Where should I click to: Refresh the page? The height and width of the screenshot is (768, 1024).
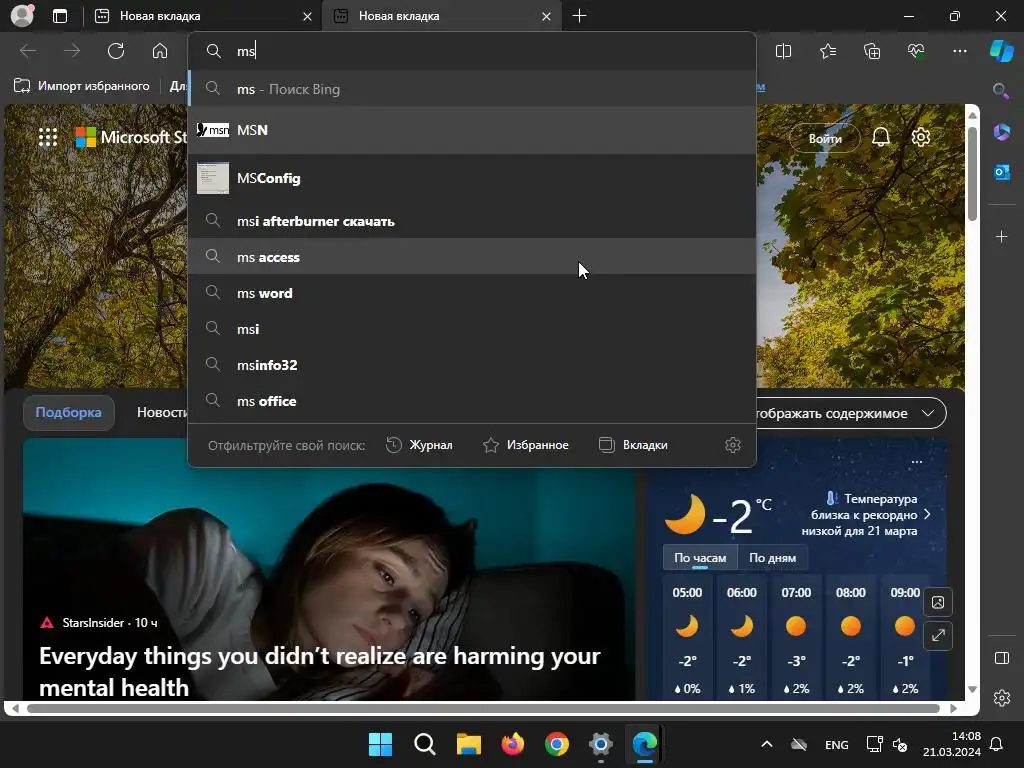(x=116, y=51)
